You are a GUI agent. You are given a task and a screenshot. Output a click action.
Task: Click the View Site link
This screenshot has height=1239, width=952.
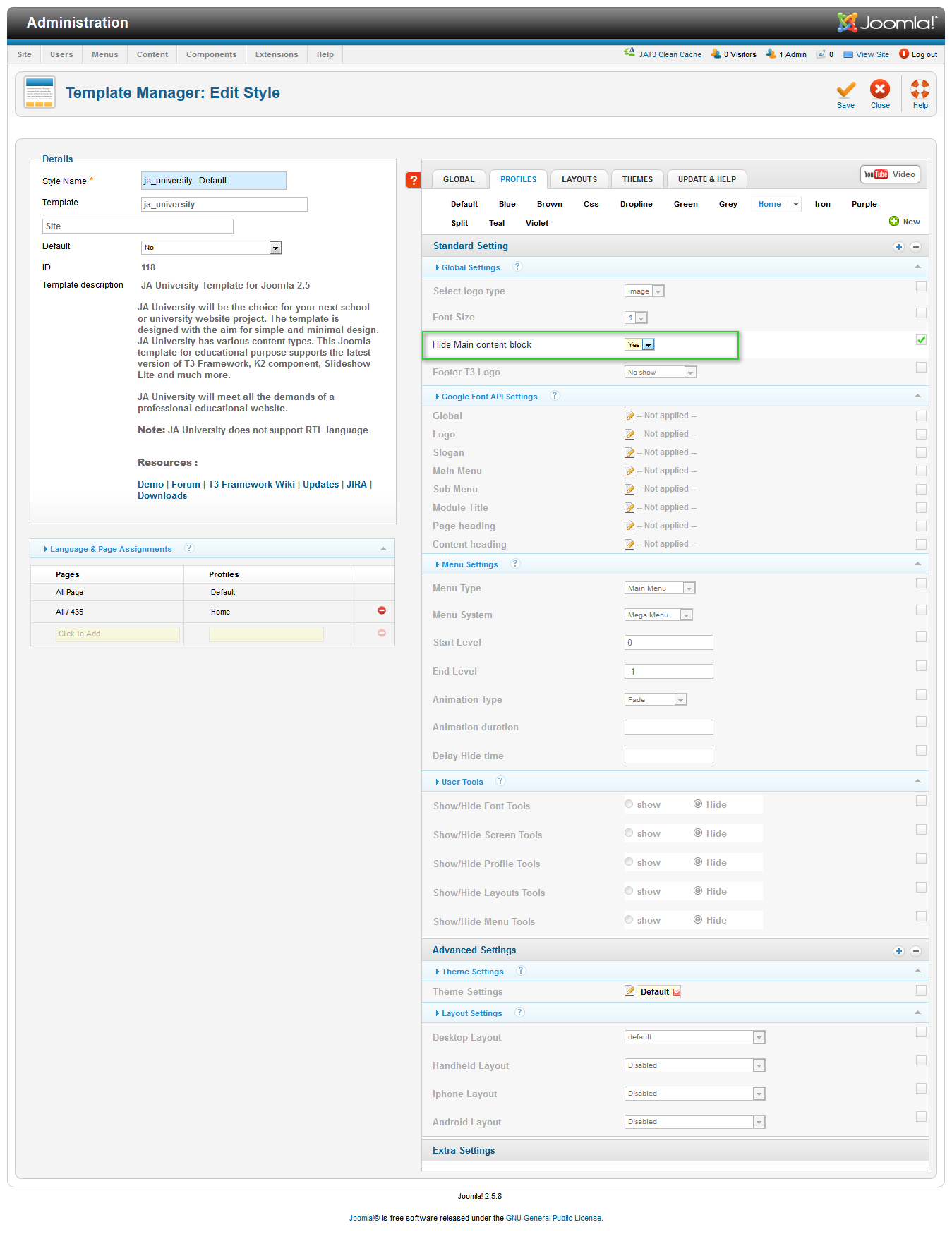872,54
